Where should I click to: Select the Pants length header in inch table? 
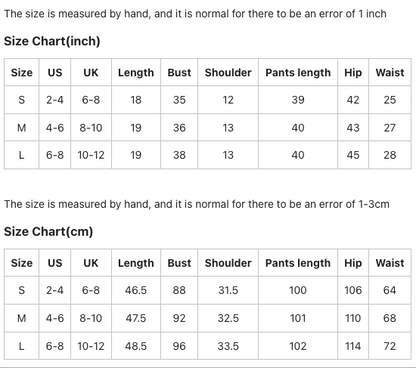pos(298,72)
